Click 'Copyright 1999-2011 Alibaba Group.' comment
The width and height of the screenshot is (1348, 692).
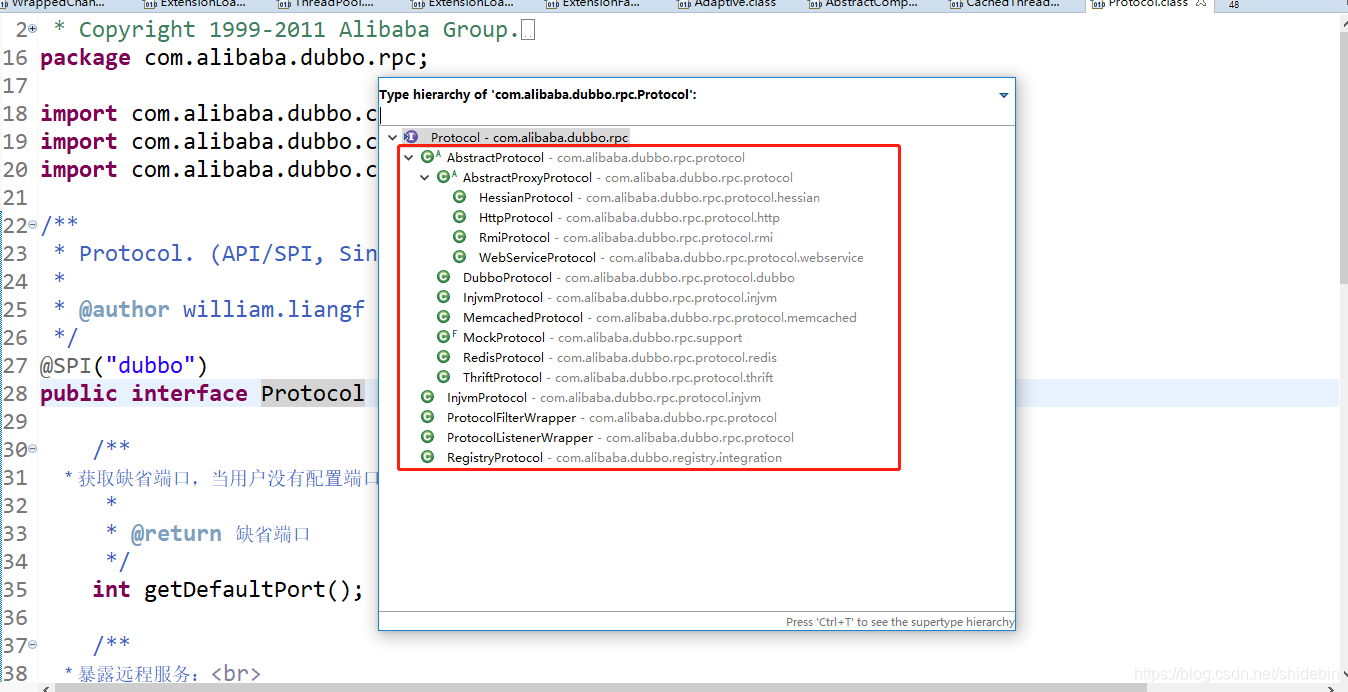[299, 30]
